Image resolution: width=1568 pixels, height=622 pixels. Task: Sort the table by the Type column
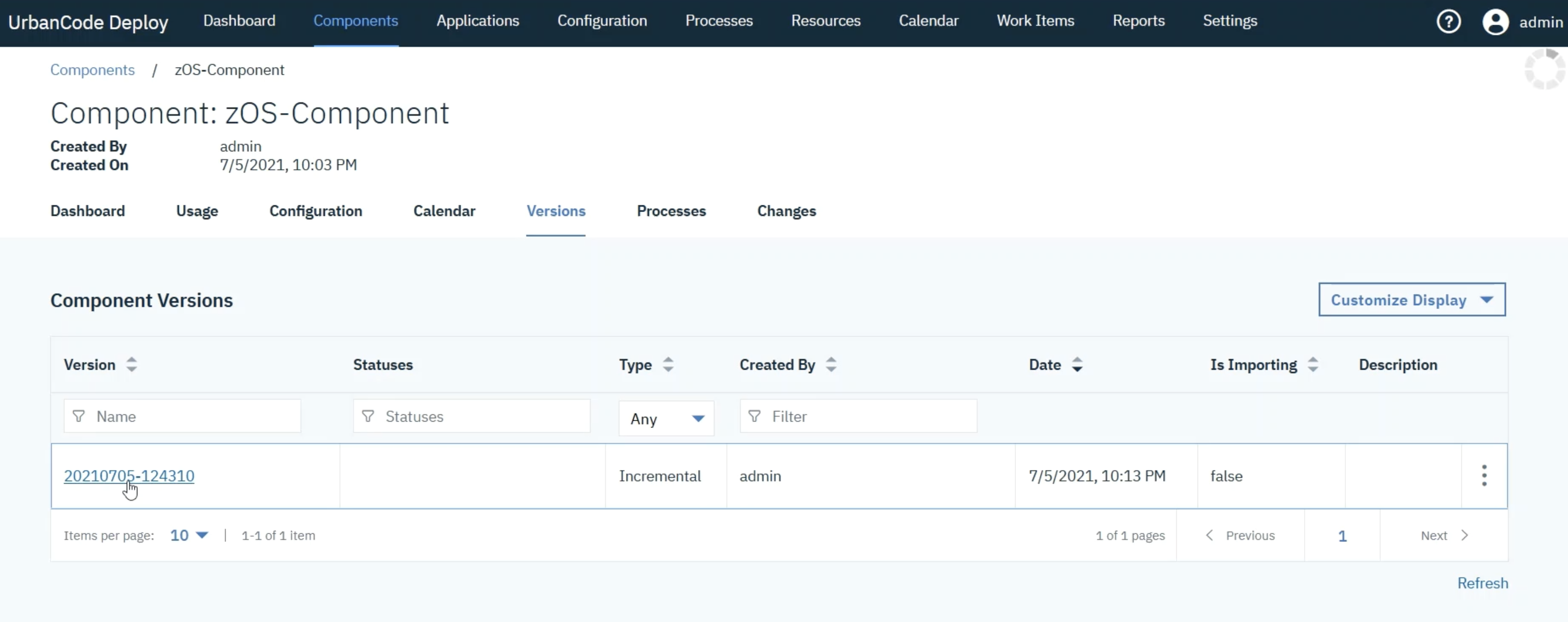click(x=668, y=364)
